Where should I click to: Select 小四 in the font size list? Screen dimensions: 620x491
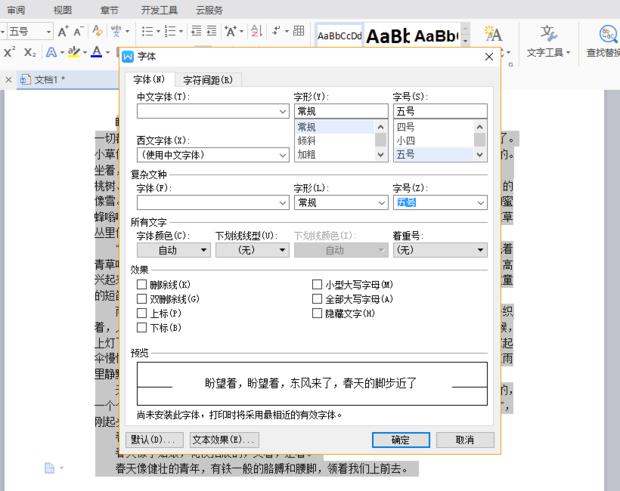click(433, 141)
